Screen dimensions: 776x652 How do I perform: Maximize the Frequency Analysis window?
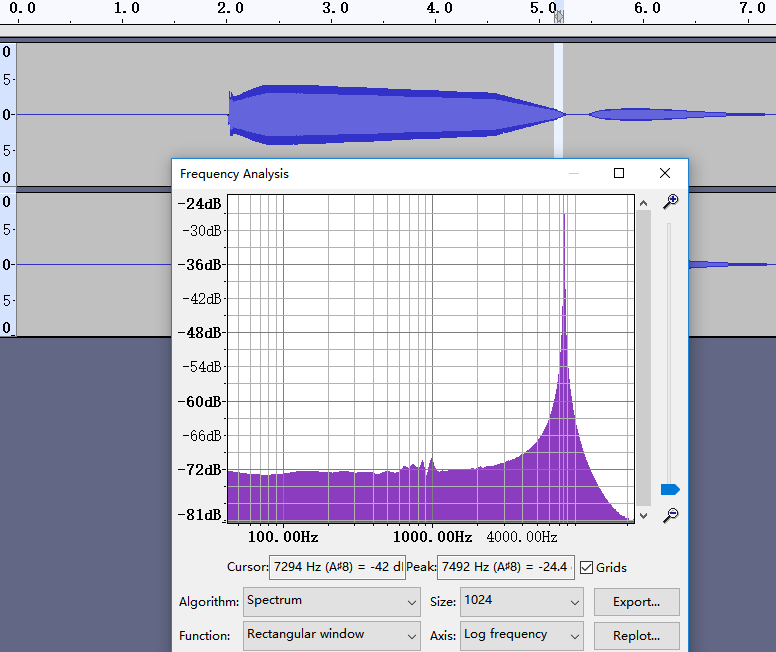point(619,173)
